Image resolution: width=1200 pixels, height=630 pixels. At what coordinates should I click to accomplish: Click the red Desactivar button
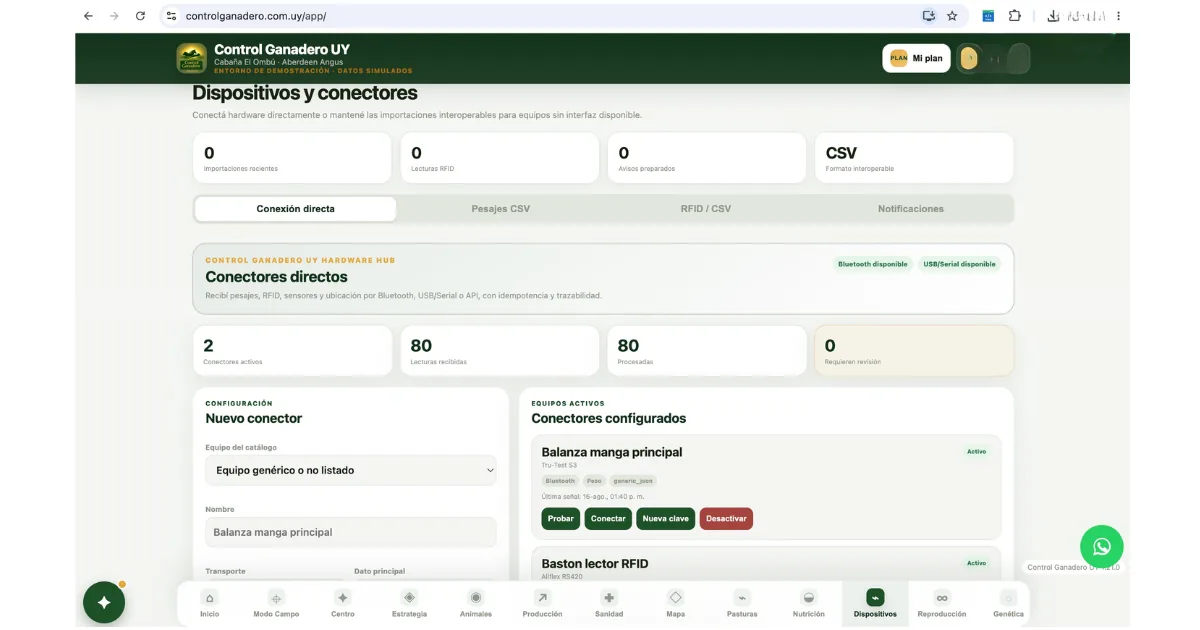(x=726, y=518)
